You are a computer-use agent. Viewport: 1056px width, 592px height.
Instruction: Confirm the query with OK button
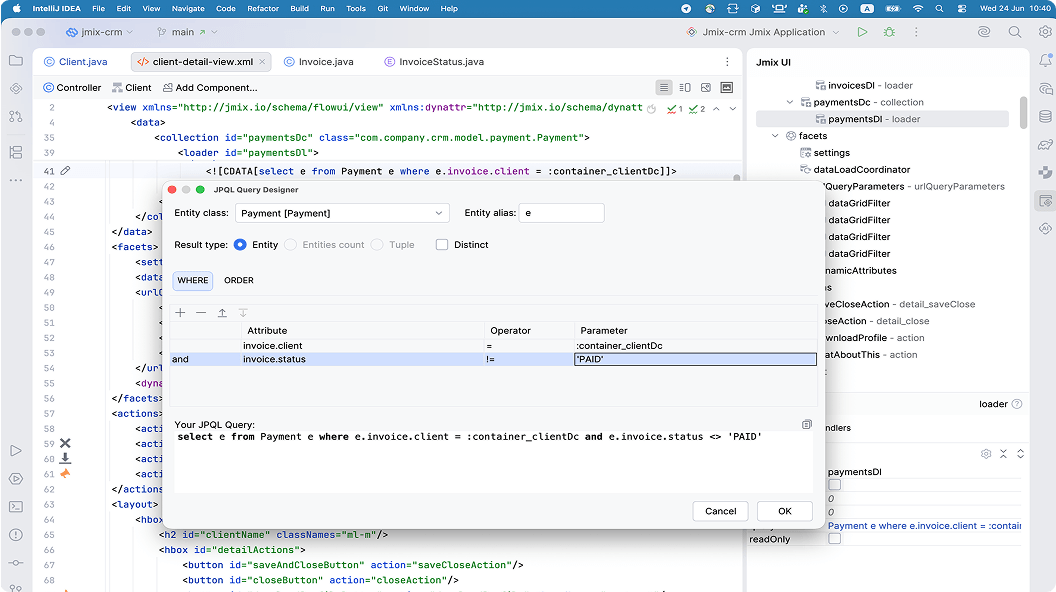point(785,511)
